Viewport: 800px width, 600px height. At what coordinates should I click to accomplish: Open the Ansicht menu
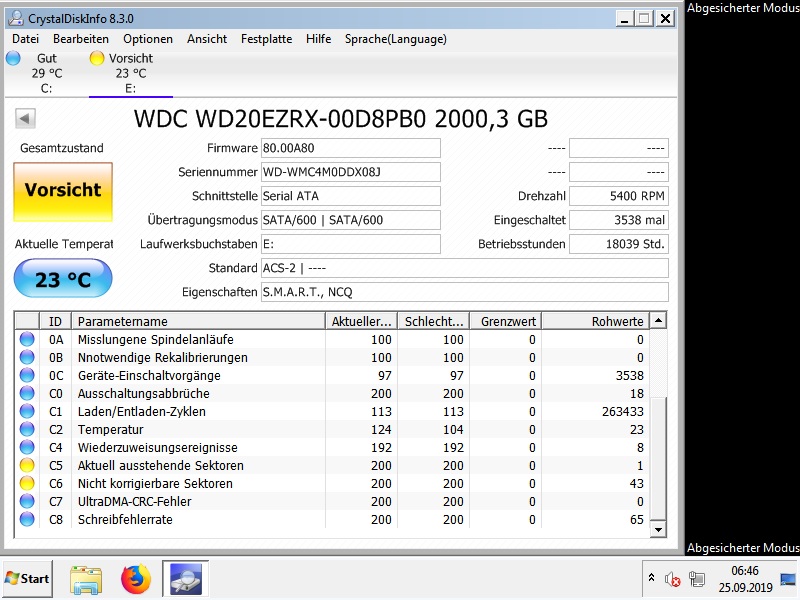[x=207, y=39]
